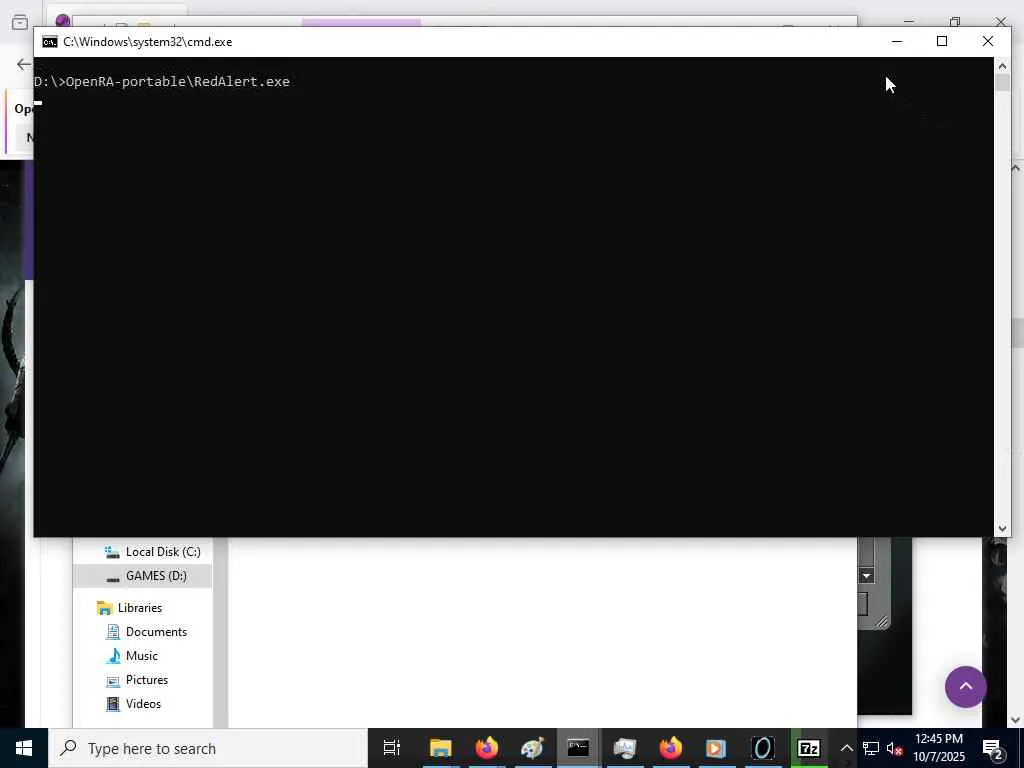This screenshot has height=768, width=1024.
Task: Click the cmd scrollbar down arrow
Action: pos(1002,528)
